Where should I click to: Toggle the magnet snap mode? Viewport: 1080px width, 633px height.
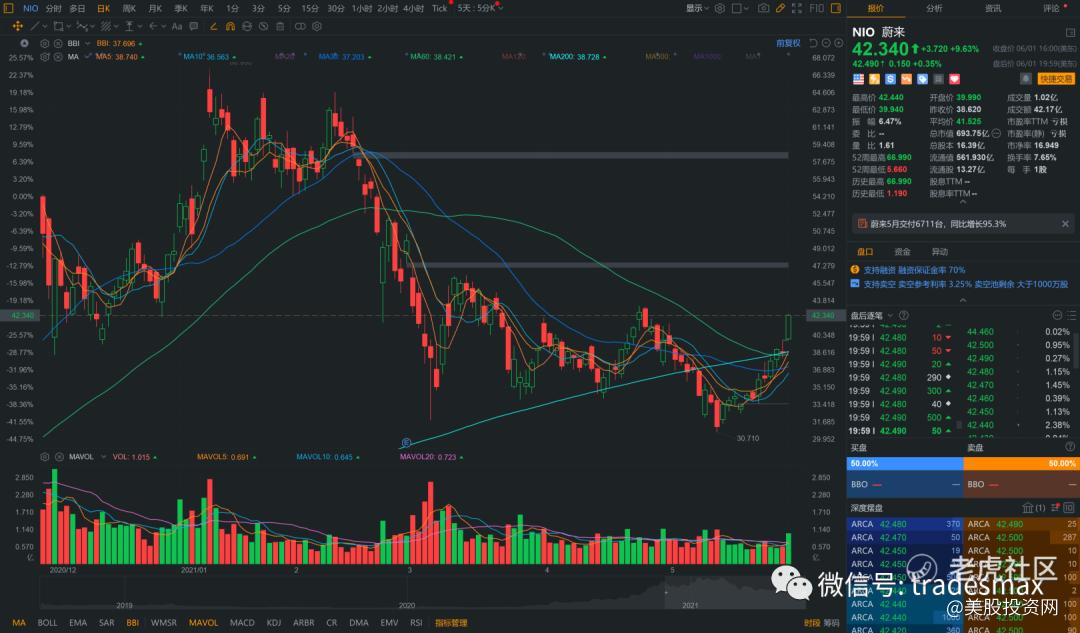pos(230,26)
